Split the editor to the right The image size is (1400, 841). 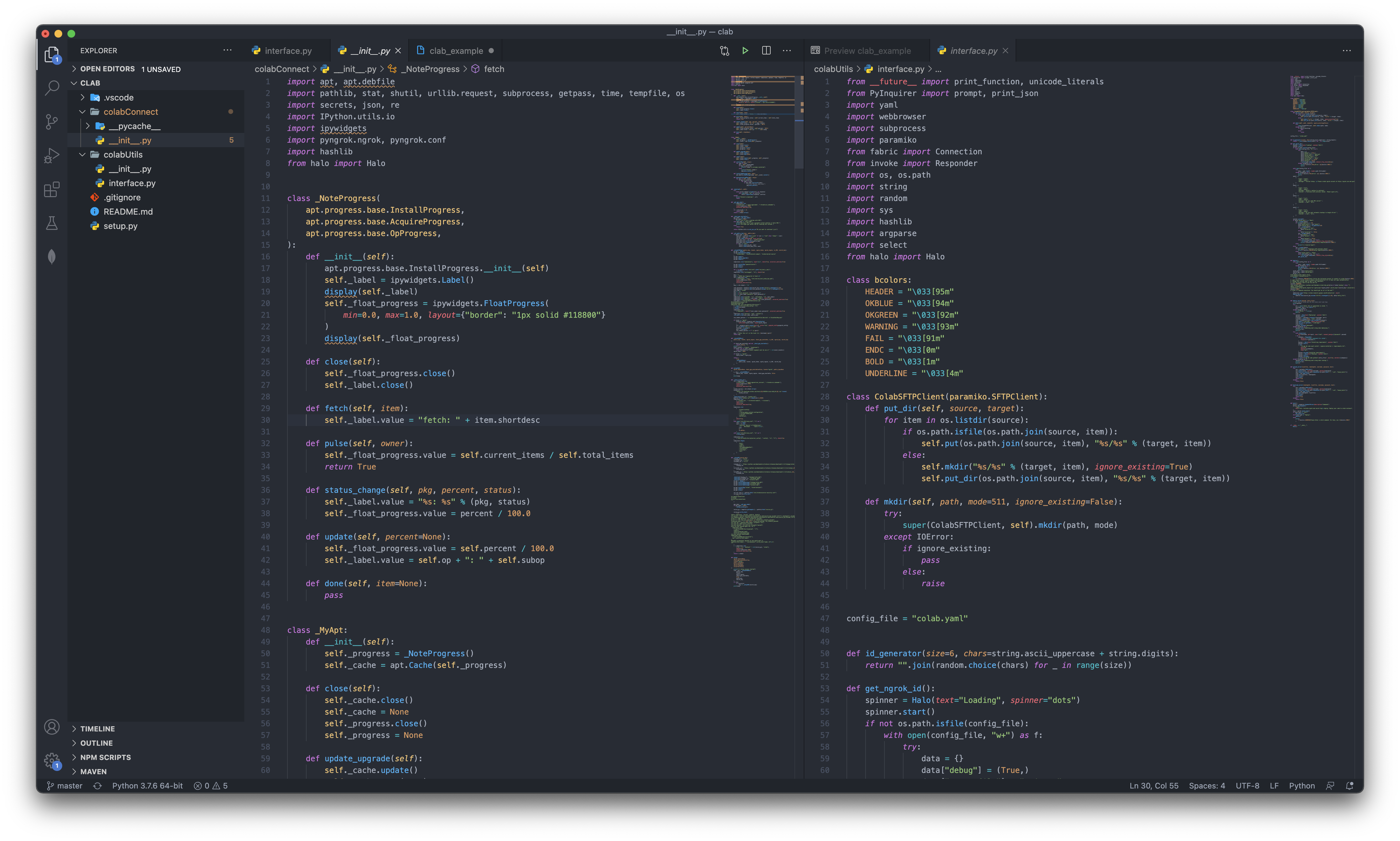(766, 51)
